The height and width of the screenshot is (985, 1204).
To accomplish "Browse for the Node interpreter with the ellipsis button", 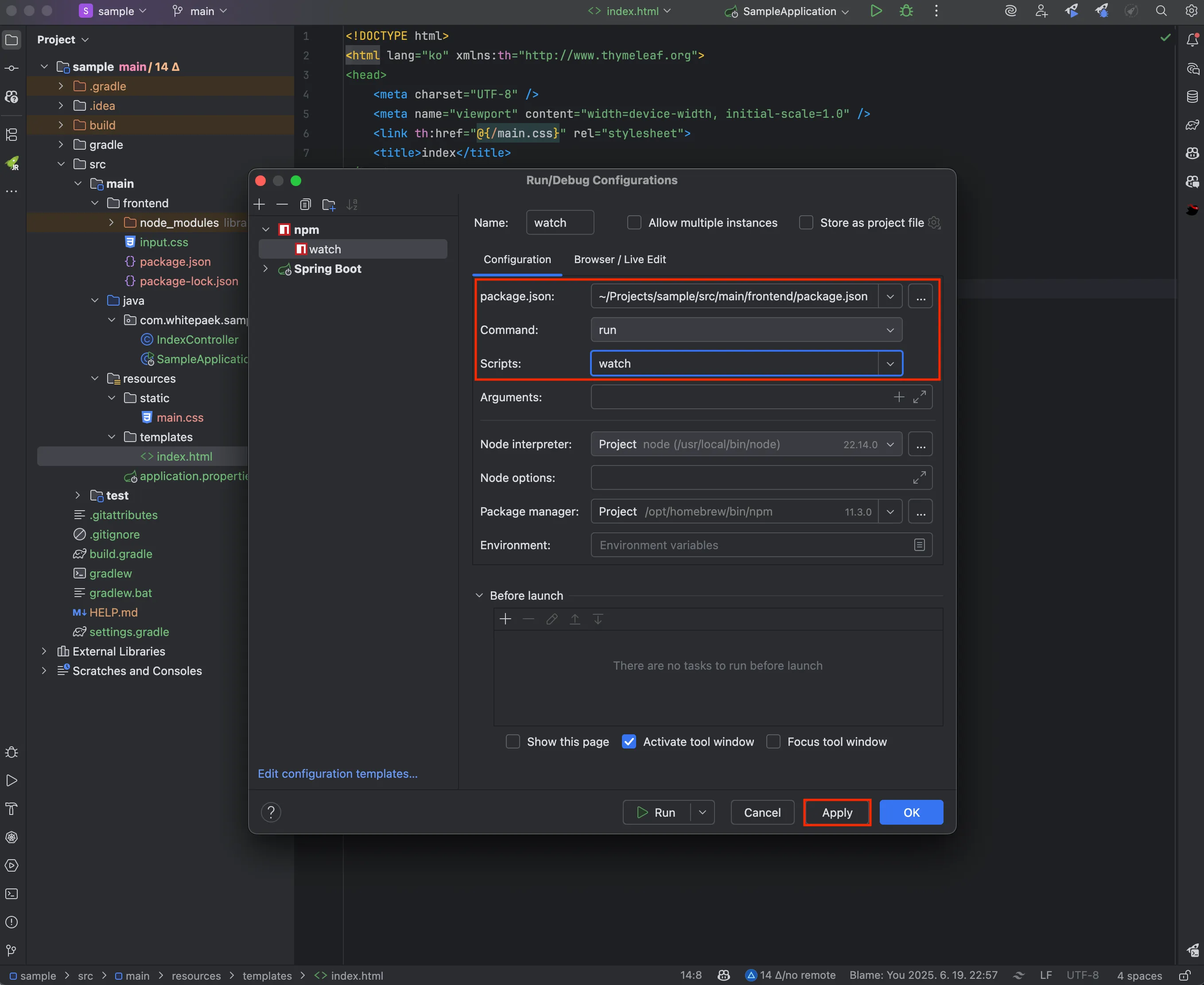I will [x=920, y=444].
